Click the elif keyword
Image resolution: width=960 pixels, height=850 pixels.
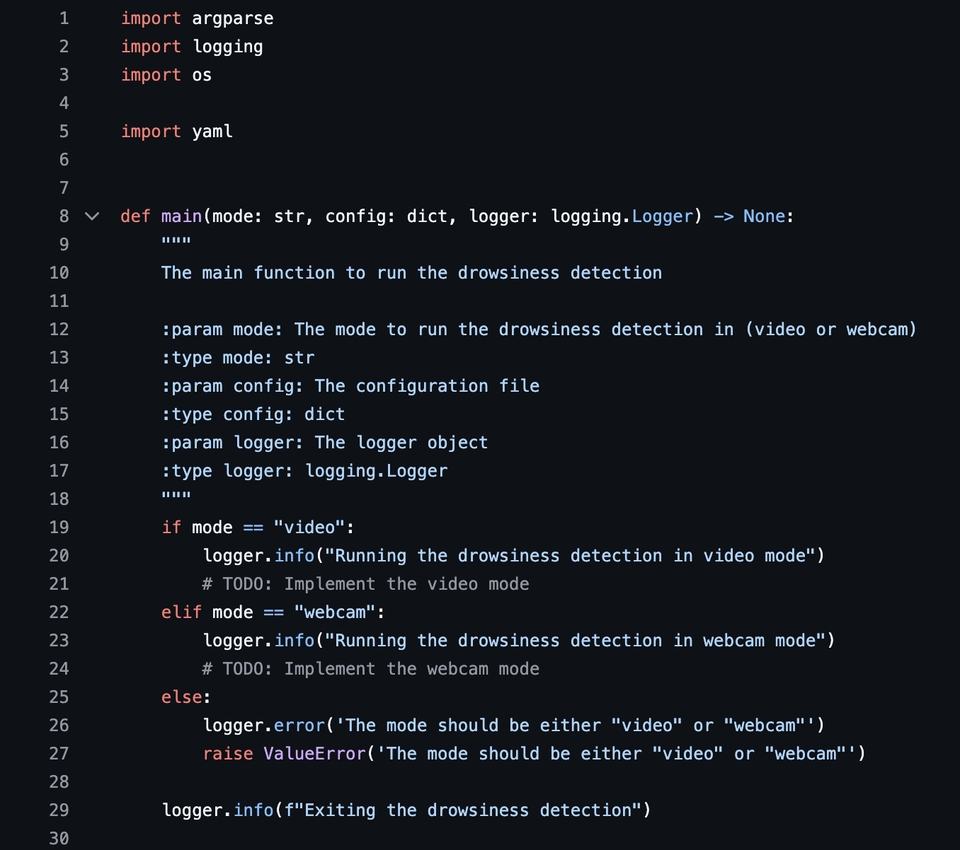181,612
